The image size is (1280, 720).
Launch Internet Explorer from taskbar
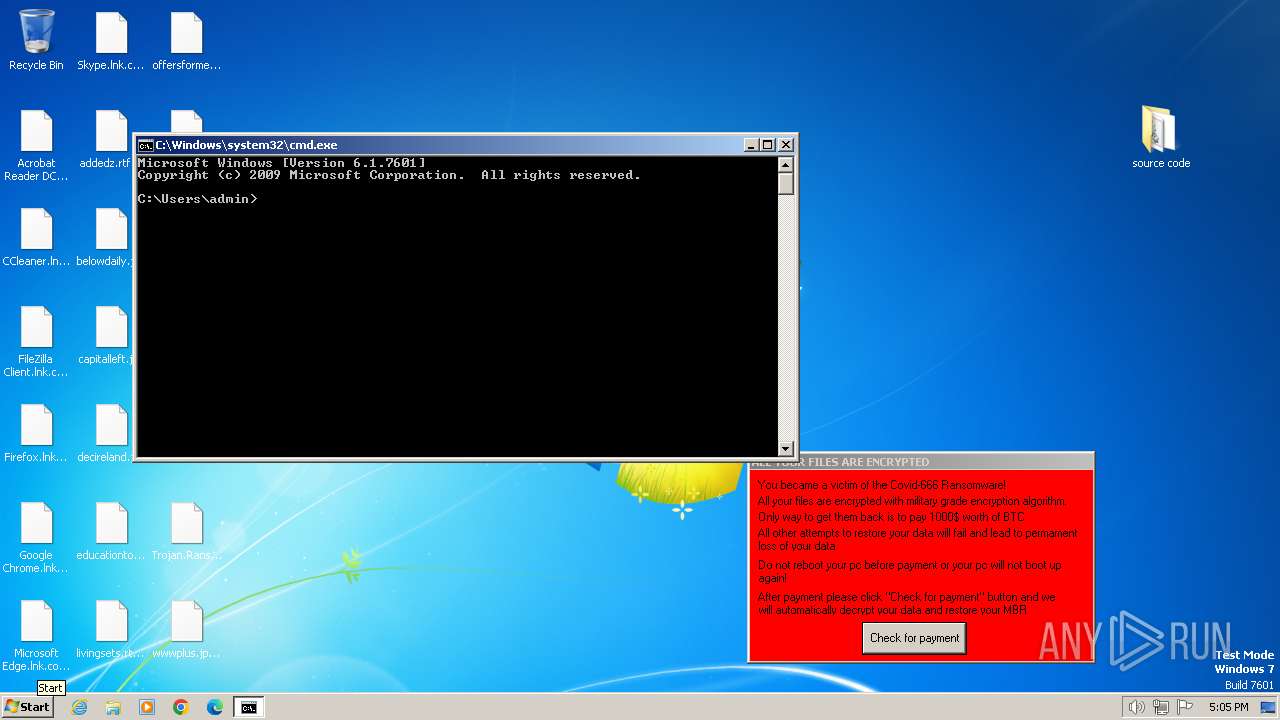click(x=79, y=707)
